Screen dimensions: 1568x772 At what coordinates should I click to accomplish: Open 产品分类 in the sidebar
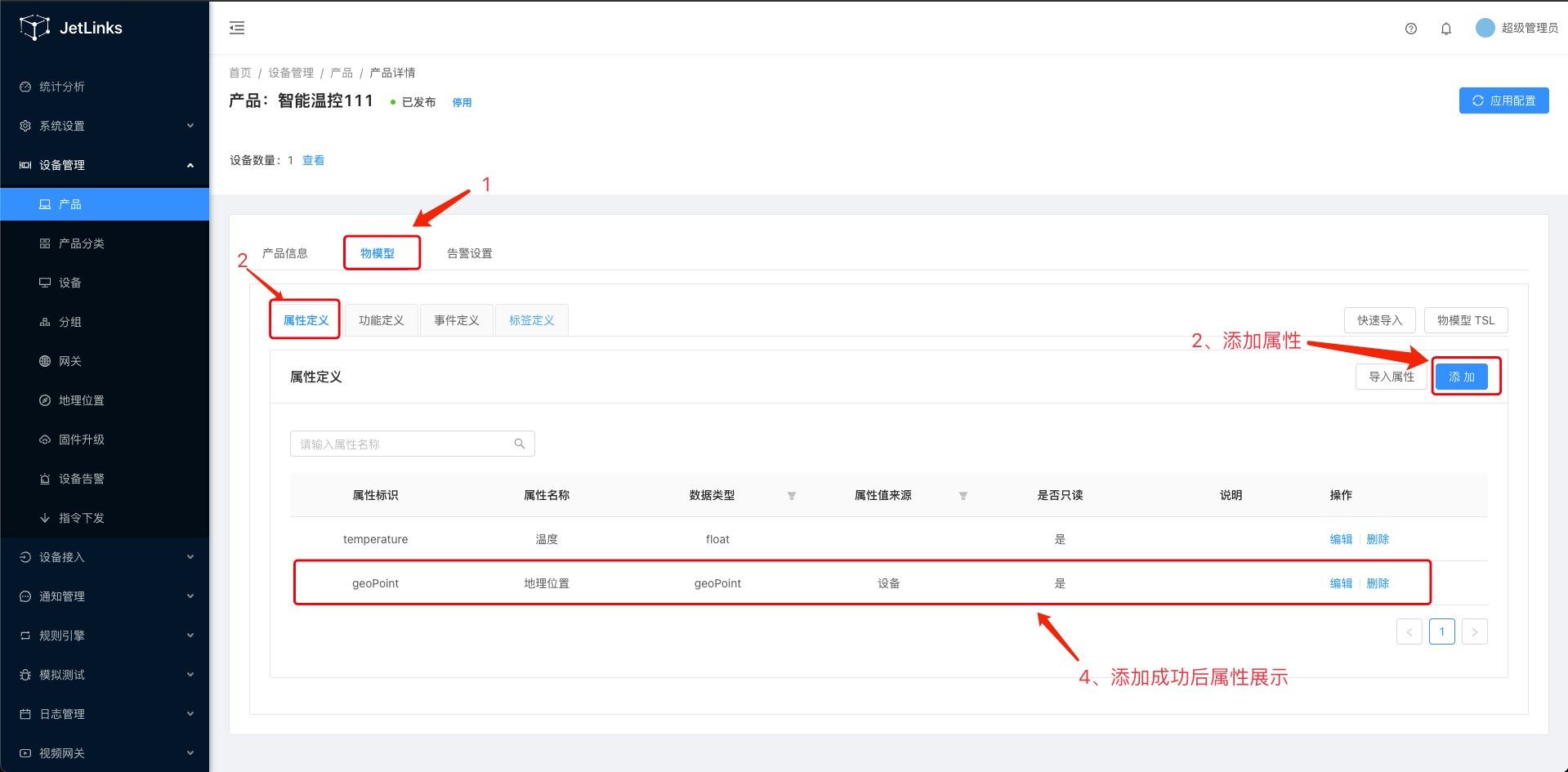click(x=105, y=243)
